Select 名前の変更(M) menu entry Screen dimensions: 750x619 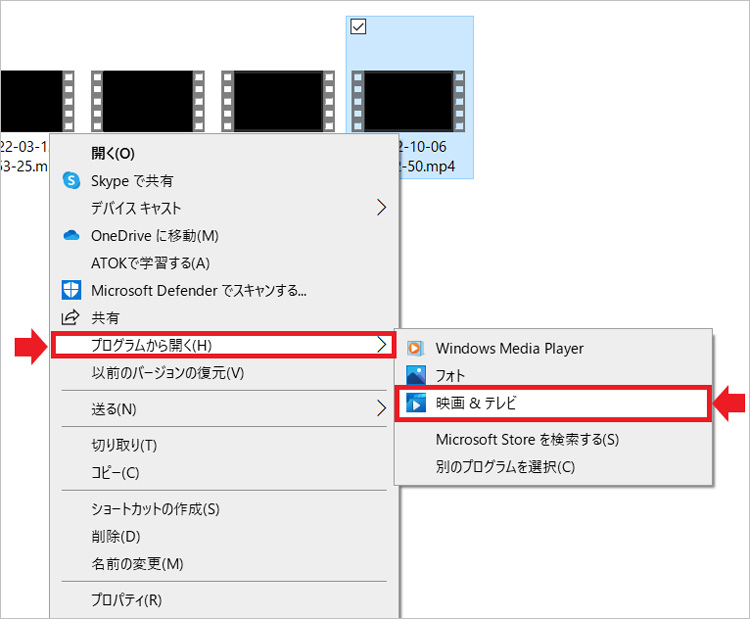click(x=225, y=564)
